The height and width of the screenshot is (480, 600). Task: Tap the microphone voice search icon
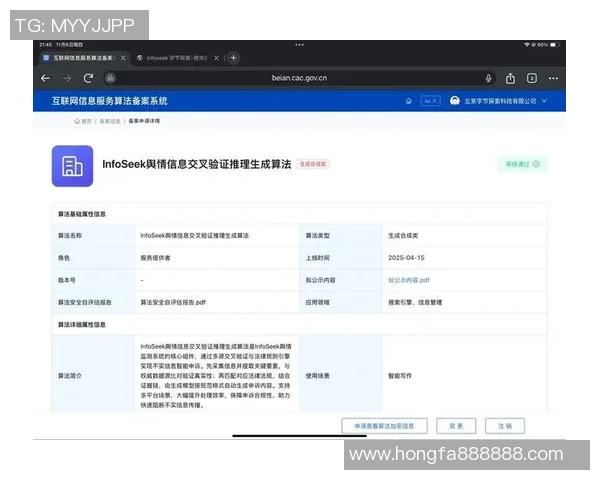pyautogui.click(x=488, y=78)
